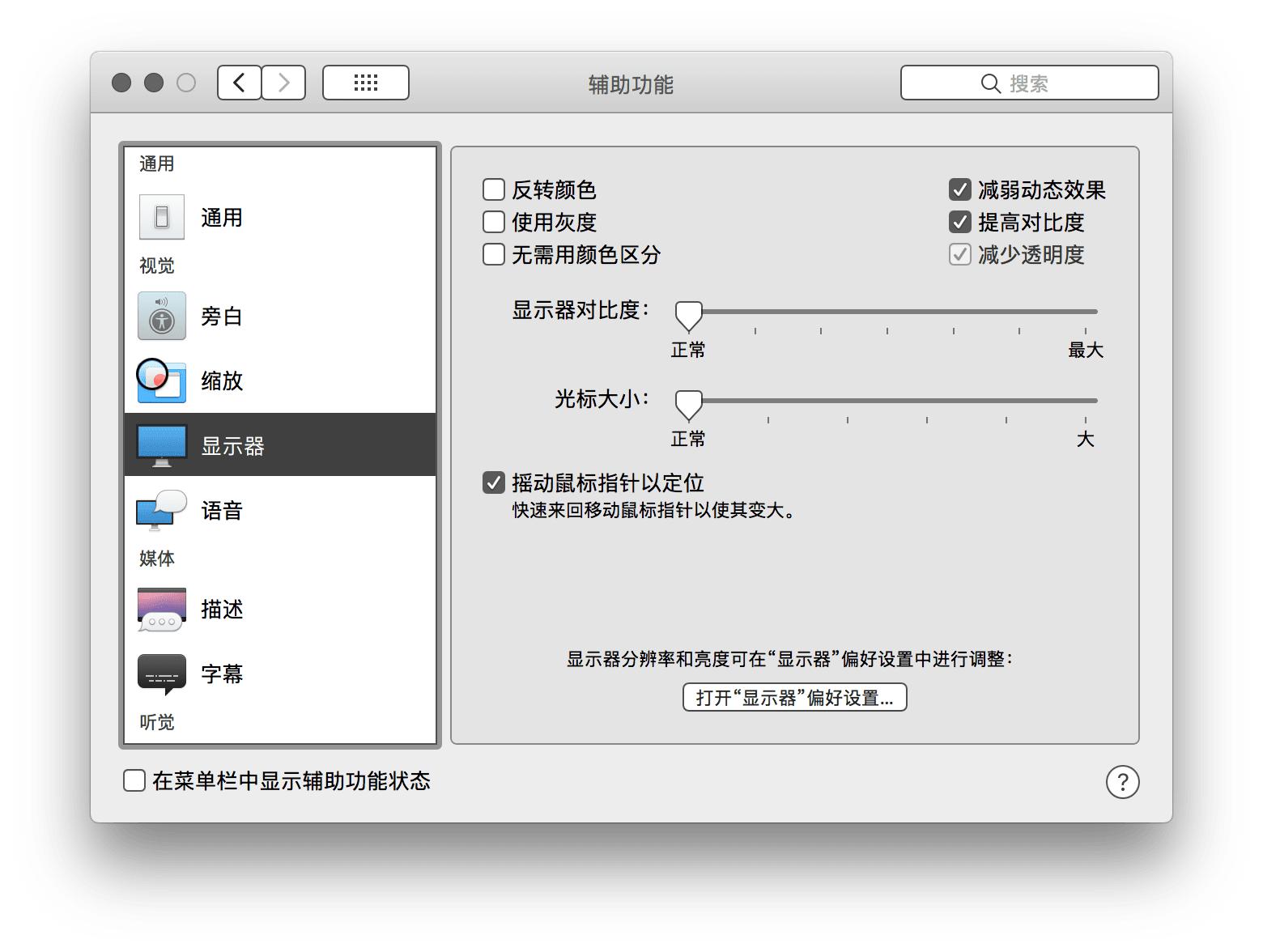Click the 大 label under cursor size
Image resolution: width=1263 pixels, height=952 pixels.
click(1086, 440)
